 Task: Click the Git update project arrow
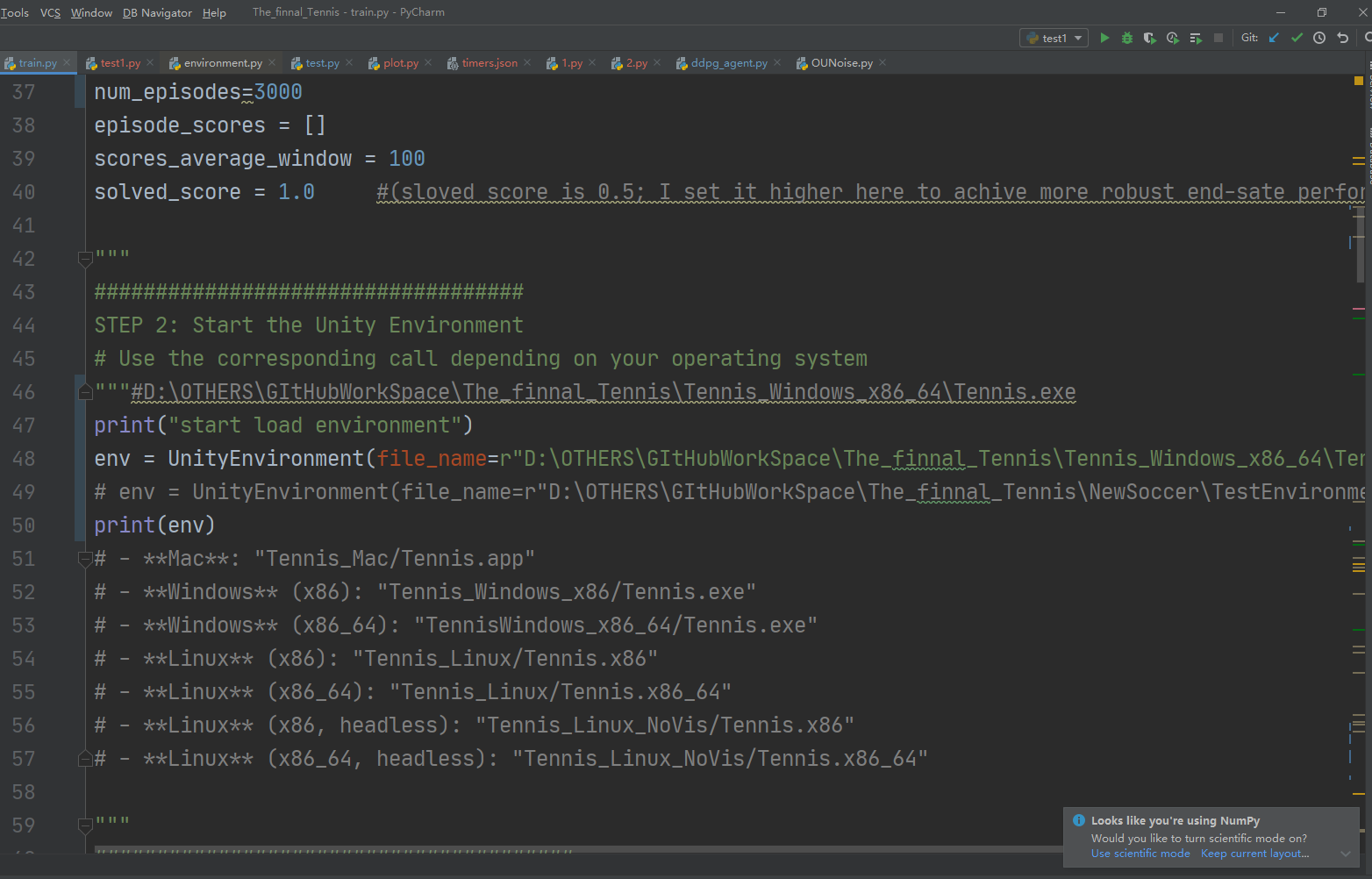coord(1274,38)
